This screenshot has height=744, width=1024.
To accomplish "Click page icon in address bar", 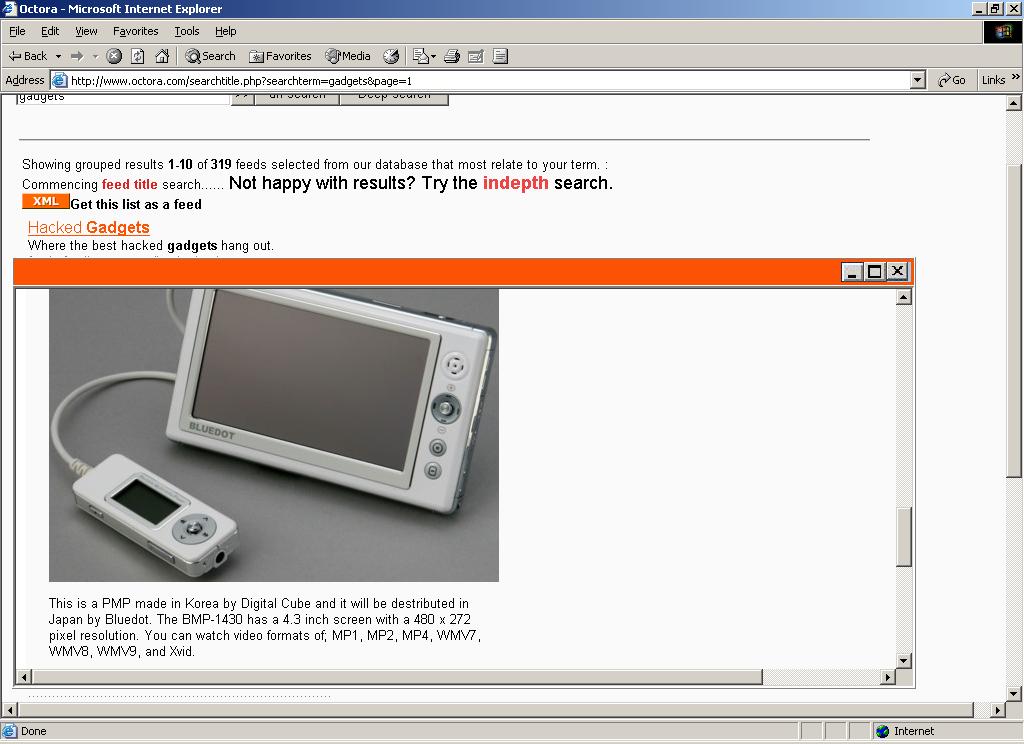I will [x=59, y=80].
